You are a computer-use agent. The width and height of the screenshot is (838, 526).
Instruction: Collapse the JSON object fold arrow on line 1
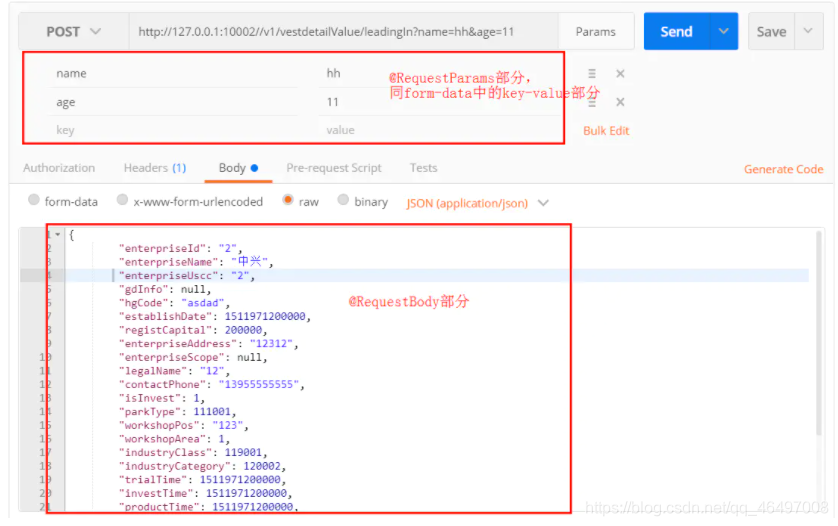point(58,234)
